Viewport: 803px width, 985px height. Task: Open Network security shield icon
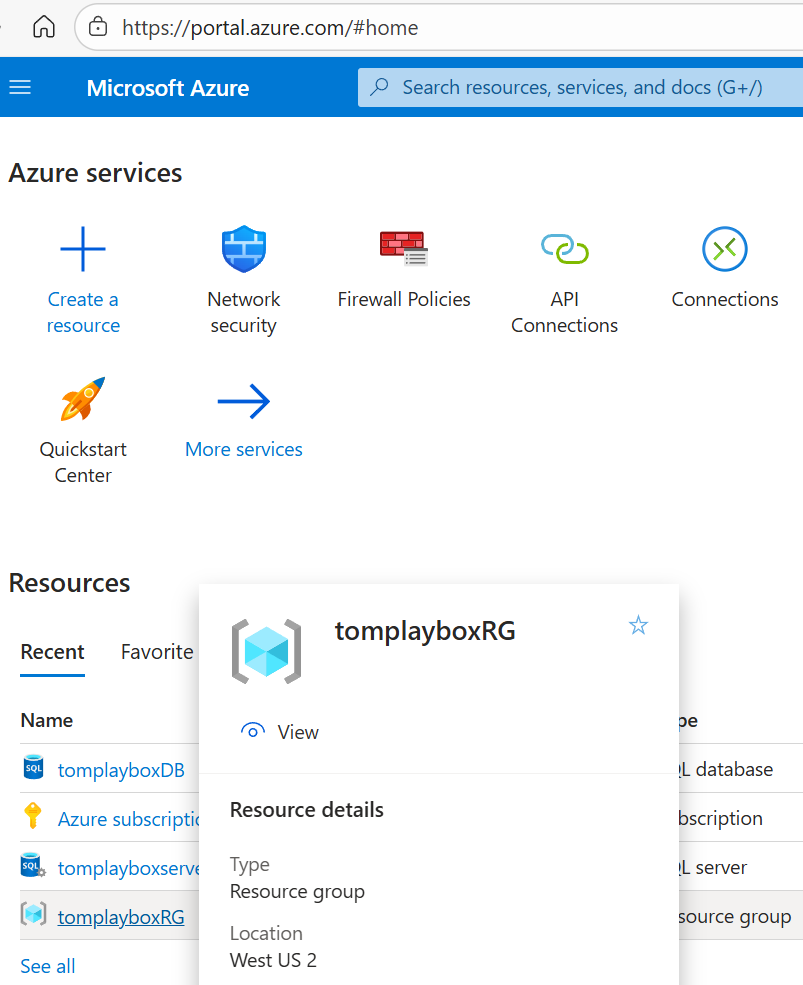point(244,249)
